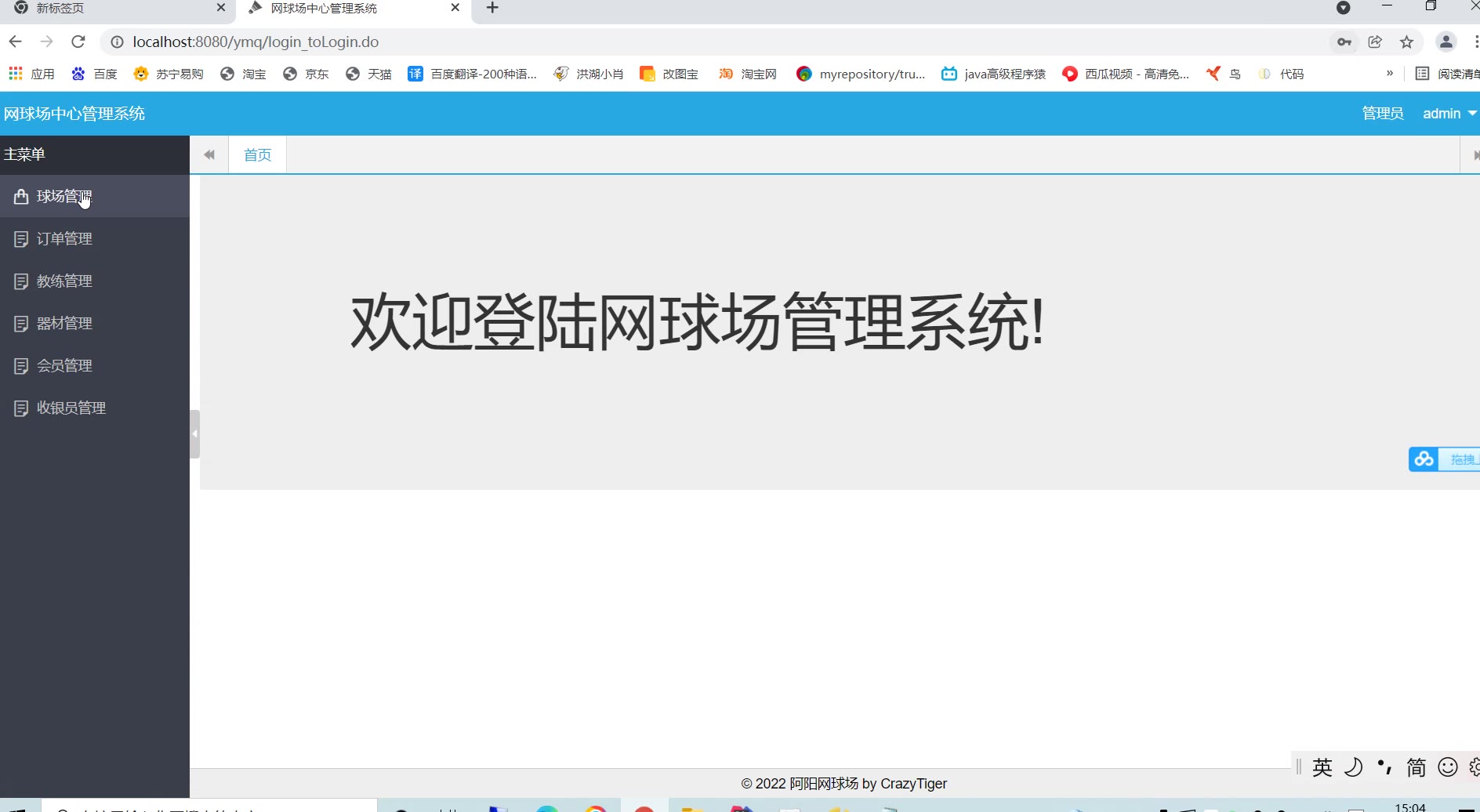Switch IME language with the 英 button

coord(1322,767)
